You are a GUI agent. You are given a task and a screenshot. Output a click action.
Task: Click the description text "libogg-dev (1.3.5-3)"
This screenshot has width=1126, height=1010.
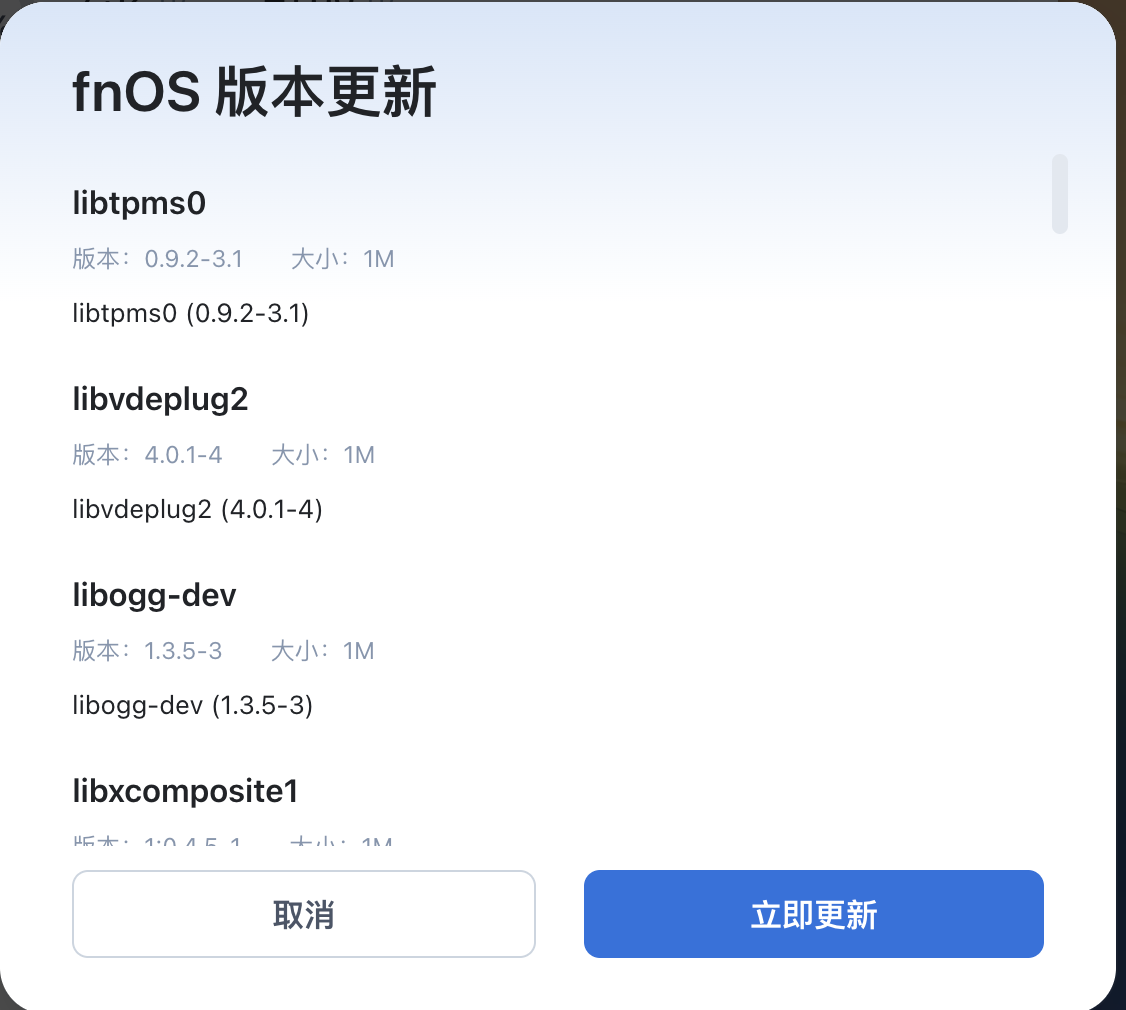(193, 706)
